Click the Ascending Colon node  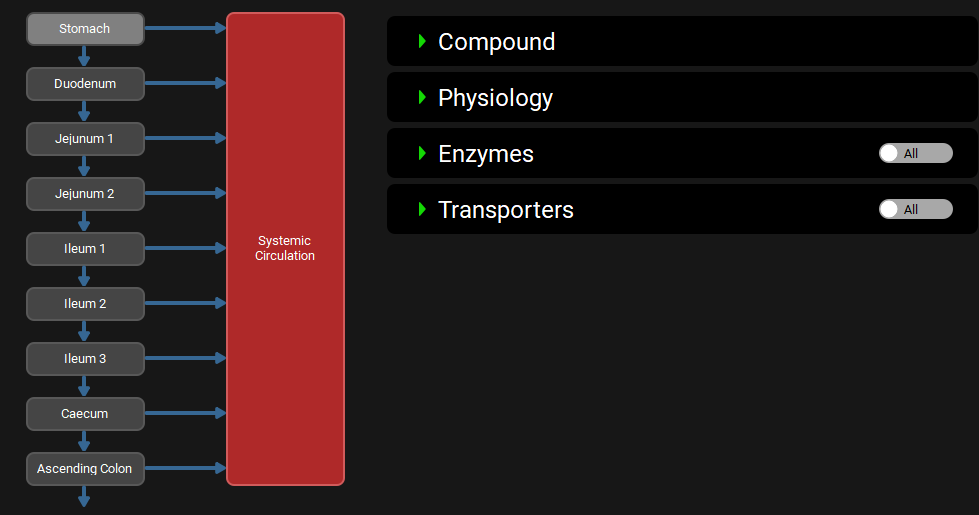(85, 469)
